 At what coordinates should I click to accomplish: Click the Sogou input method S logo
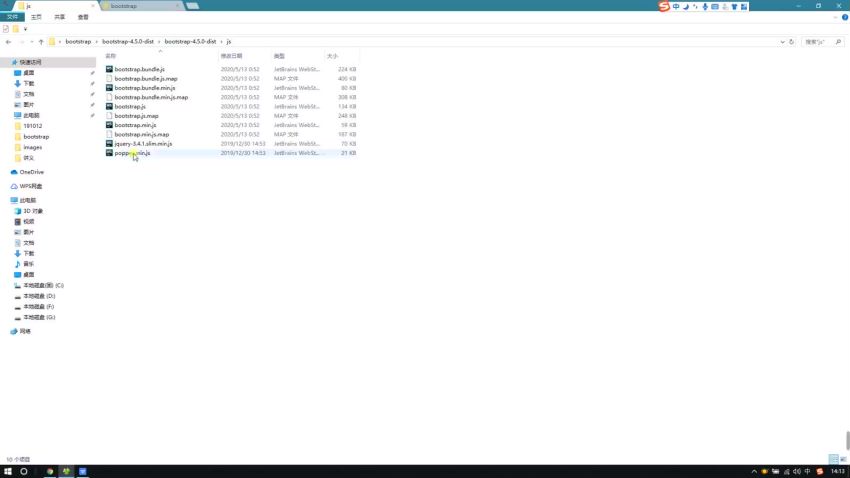pos(664,7)
